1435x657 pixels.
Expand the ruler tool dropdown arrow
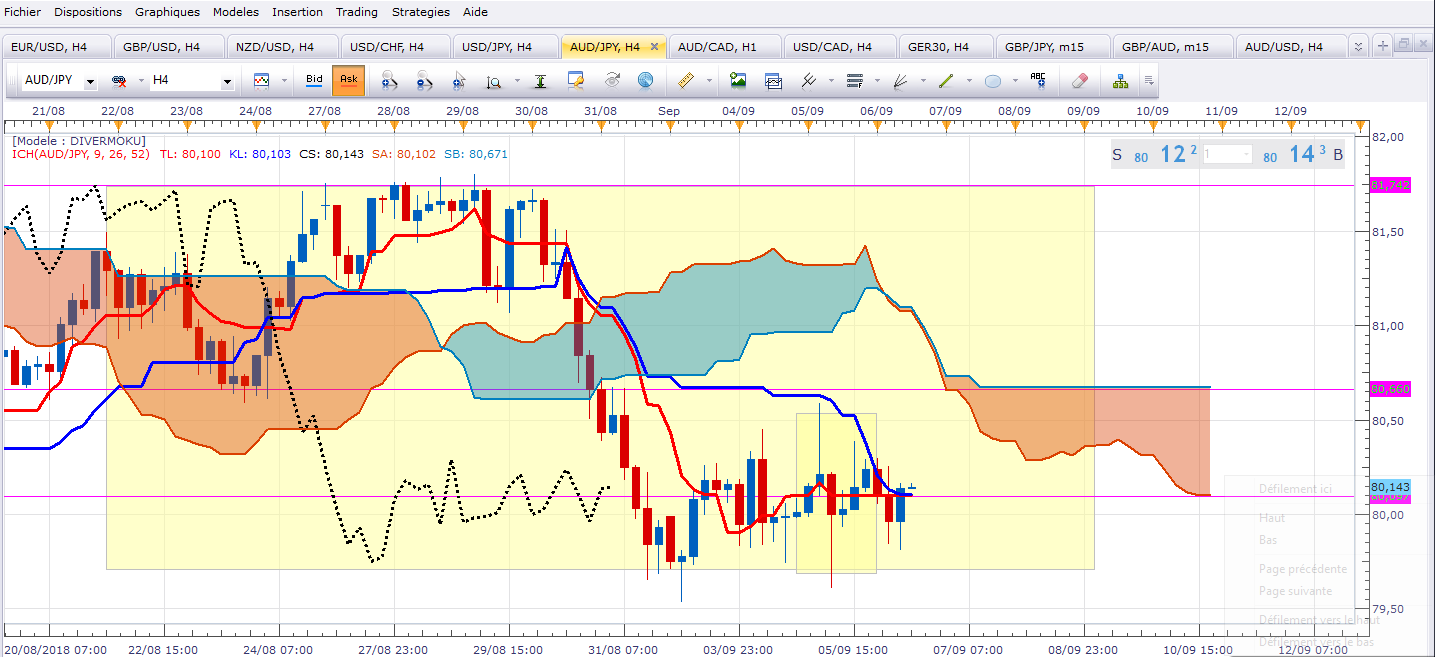point(709,81)
